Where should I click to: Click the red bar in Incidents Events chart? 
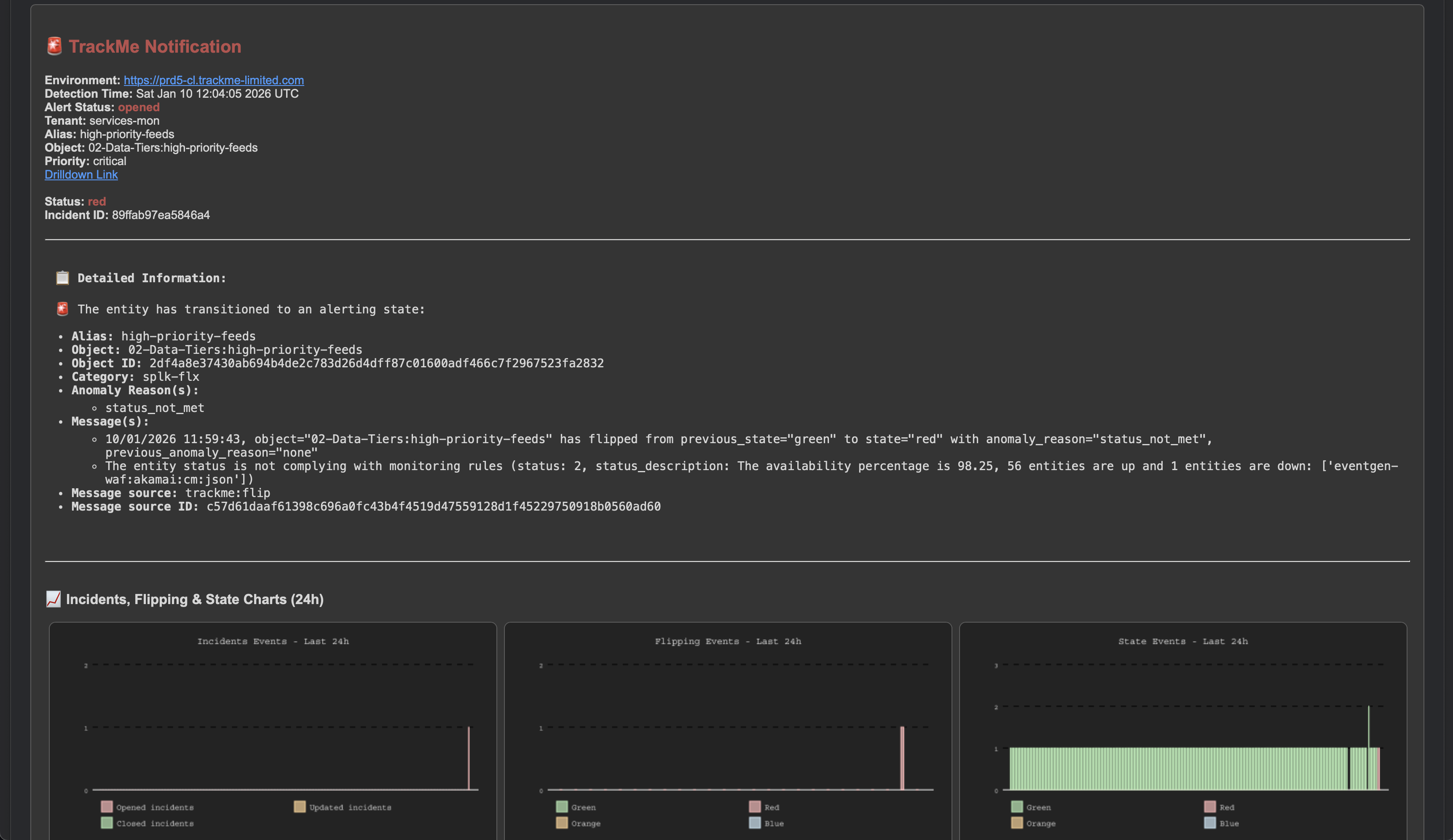[469, 758]
